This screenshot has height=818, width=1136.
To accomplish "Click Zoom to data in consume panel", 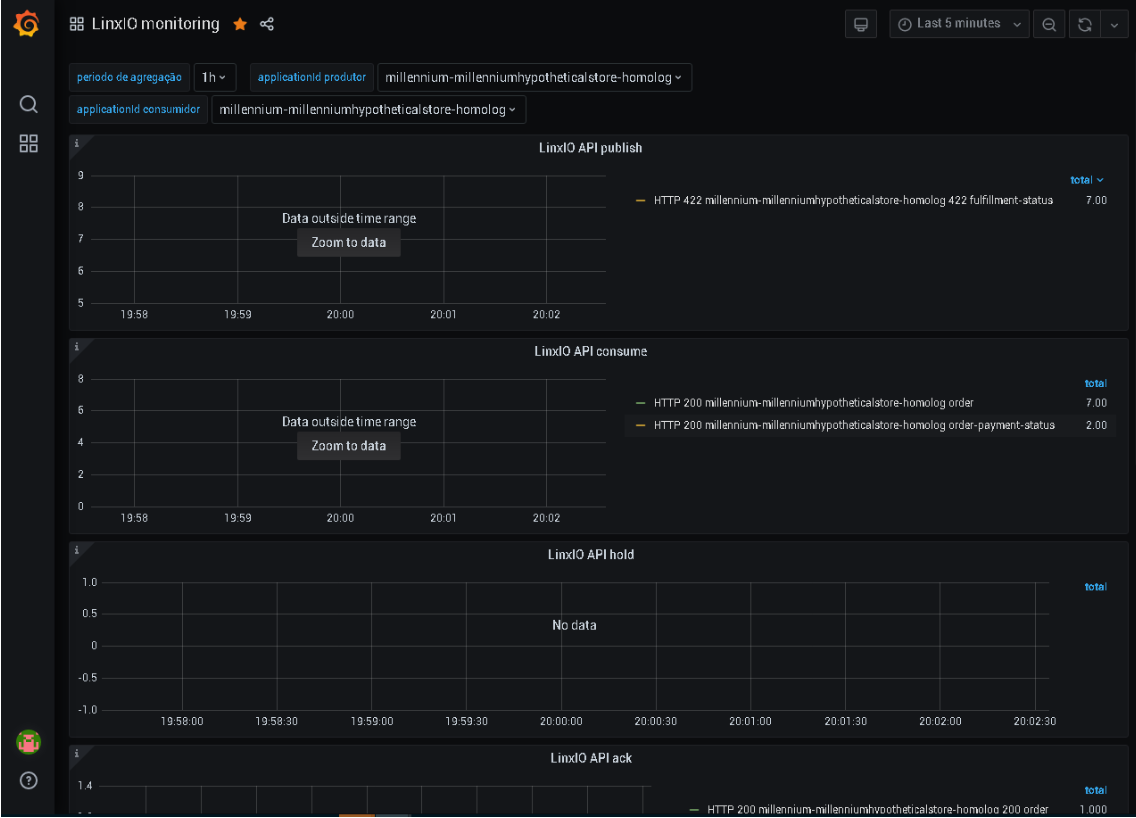I will [x=348, y=446].
